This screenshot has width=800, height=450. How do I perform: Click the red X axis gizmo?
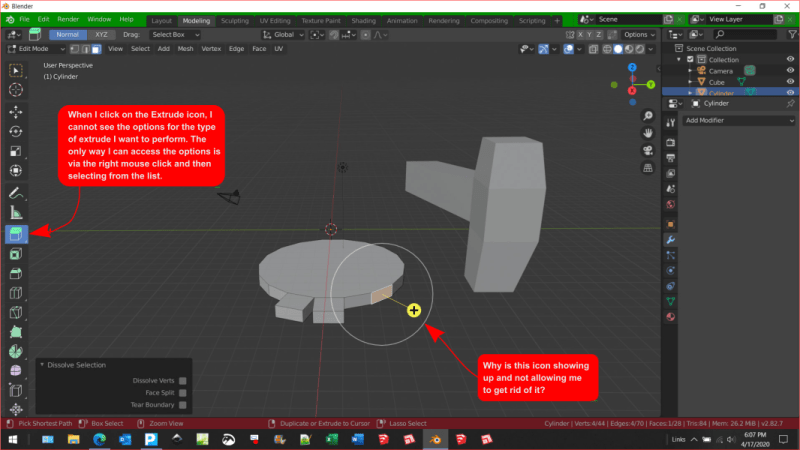pyautogui.click(x=632, y=91)
